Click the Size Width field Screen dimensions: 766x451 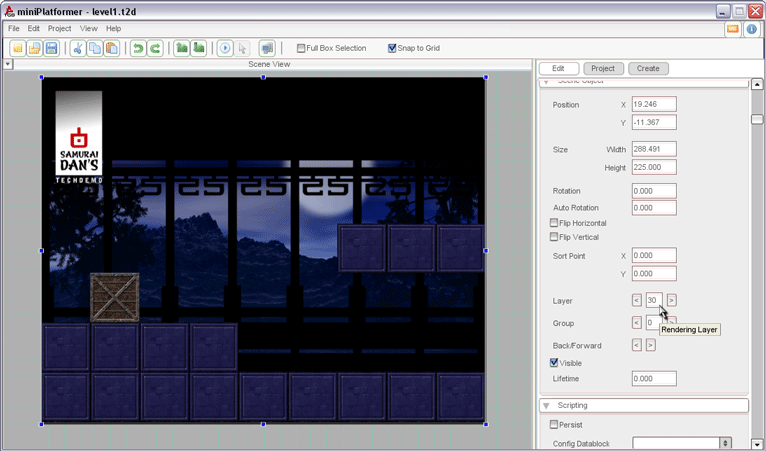(654, 149)
